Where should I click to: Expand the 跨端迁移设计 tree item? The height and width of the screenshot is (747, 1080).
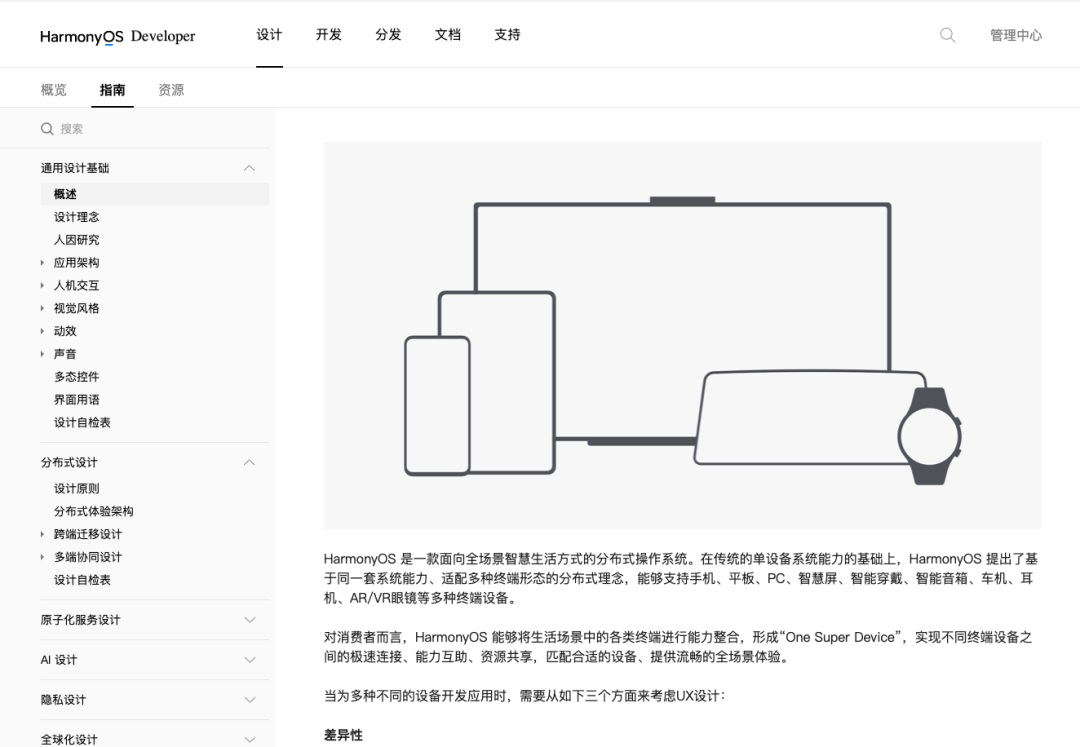42,534
